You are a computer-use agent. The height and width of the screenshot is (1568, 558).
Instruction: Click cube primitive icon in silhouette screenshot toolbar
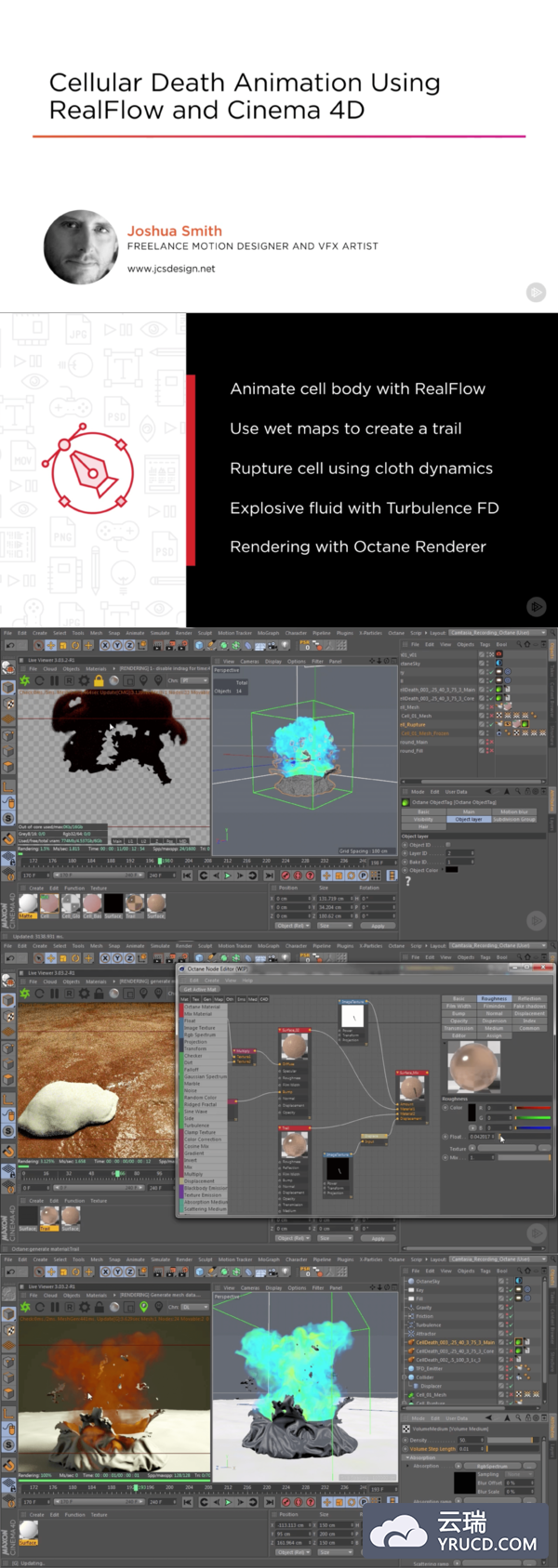pyautogui.click(x=199, y=646)
